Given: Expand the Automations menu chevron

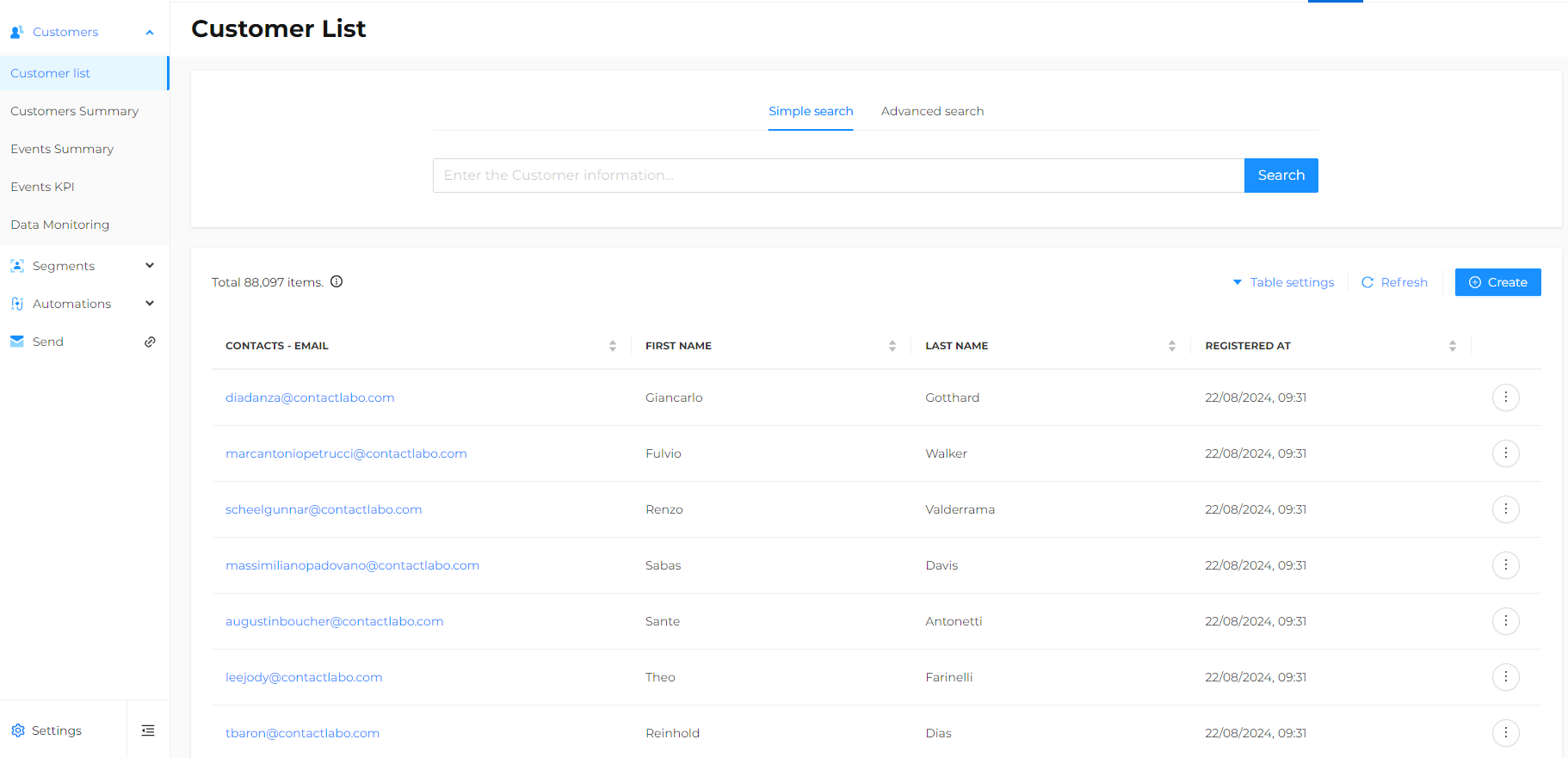Looking at the screenshot, I should click(x=150, y=304).
